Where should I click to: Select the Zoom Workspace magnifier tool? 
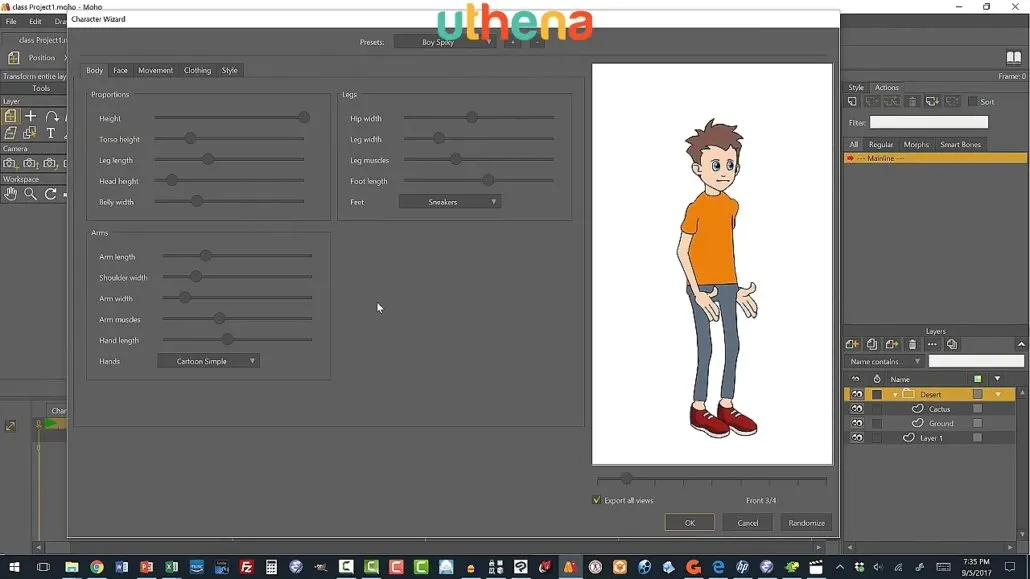(30, 194)
